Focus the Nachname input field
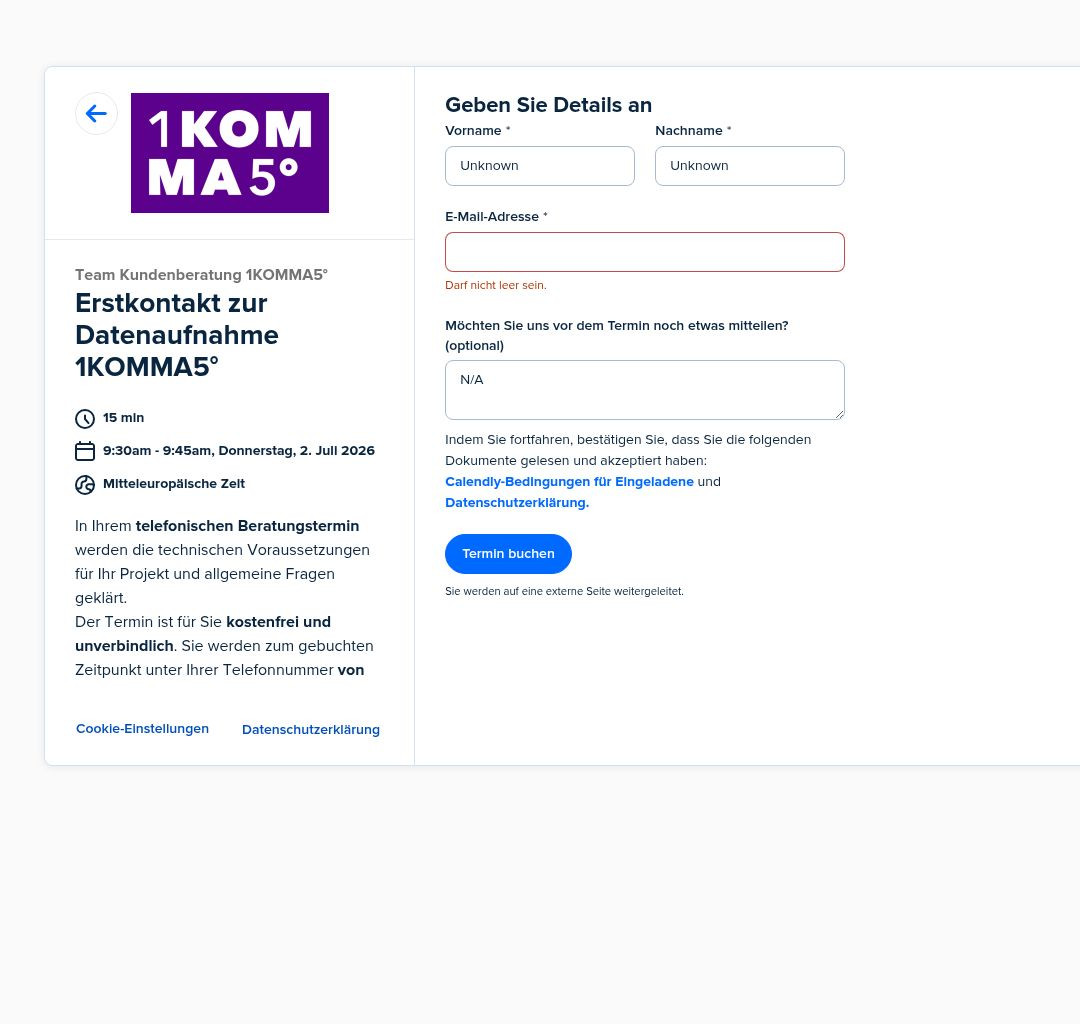Image resolution: width=1080 pixels, height=1024 pixels. coord(749,166)
